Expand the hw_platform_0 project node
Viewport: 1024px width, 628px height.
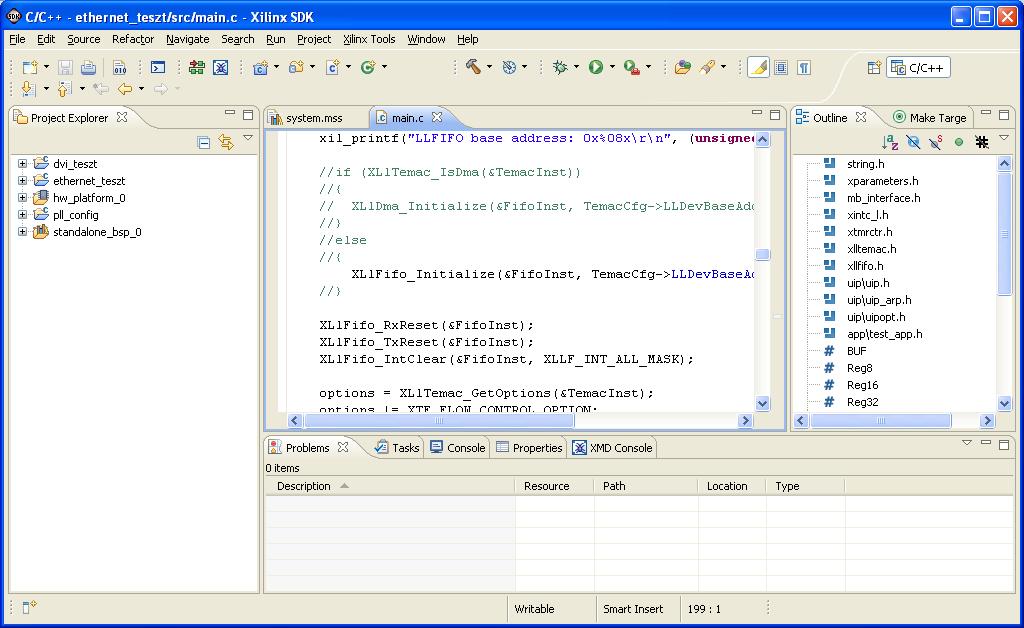(x=22, y=197)
